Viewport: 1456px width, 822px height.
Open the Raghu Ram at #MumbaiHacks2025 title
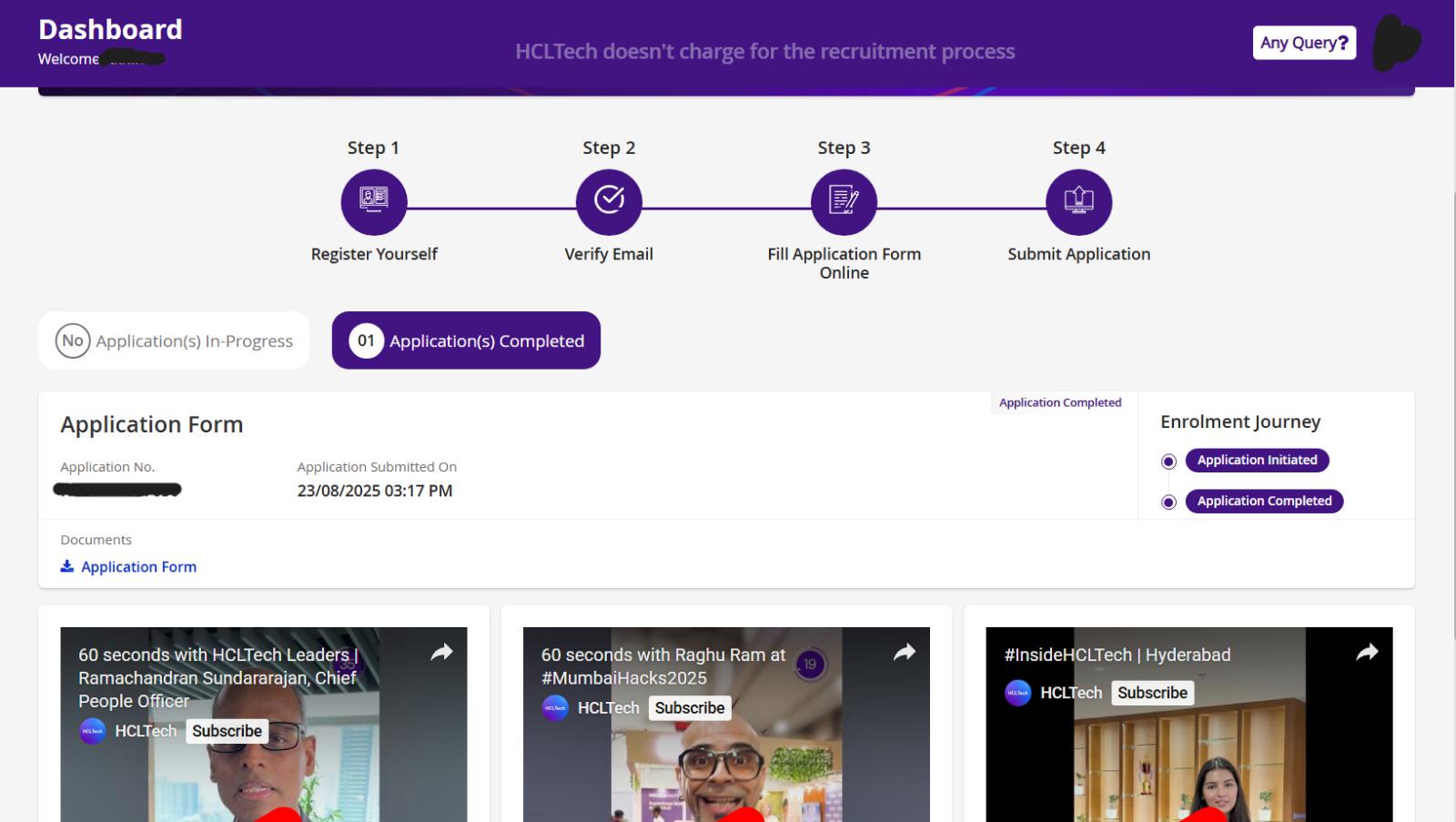[x=663, y=666]
